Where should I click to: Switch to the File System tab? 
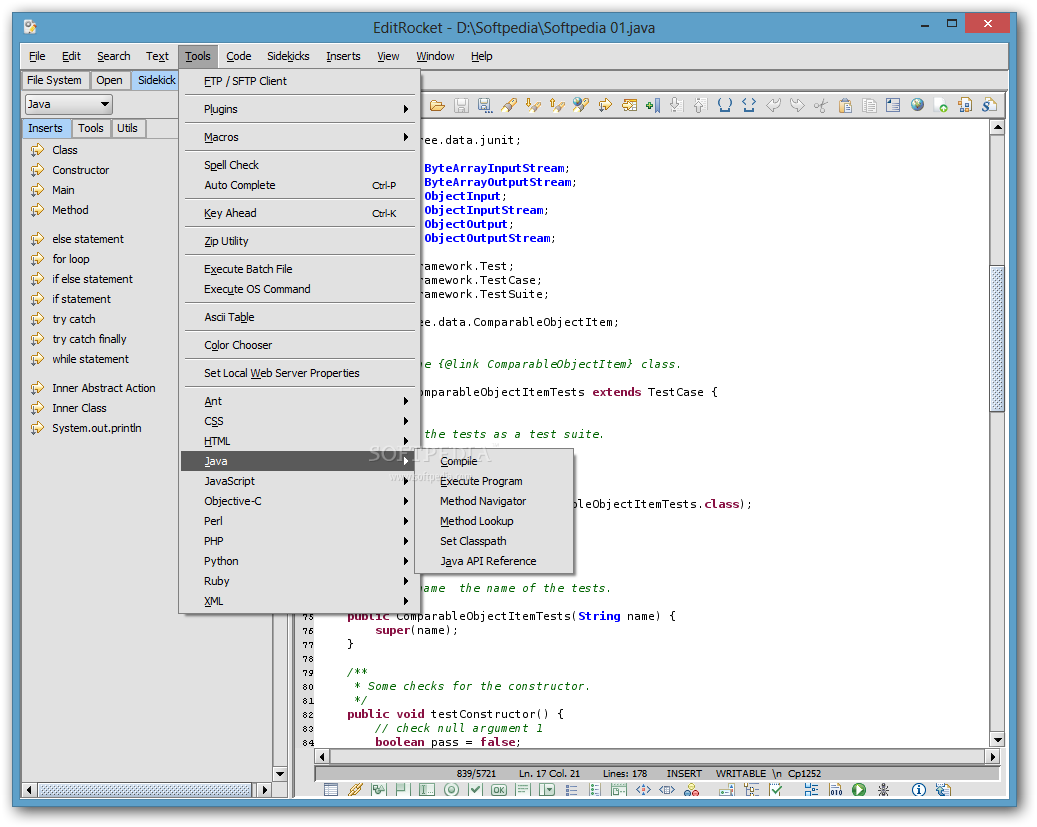point(55,80)
